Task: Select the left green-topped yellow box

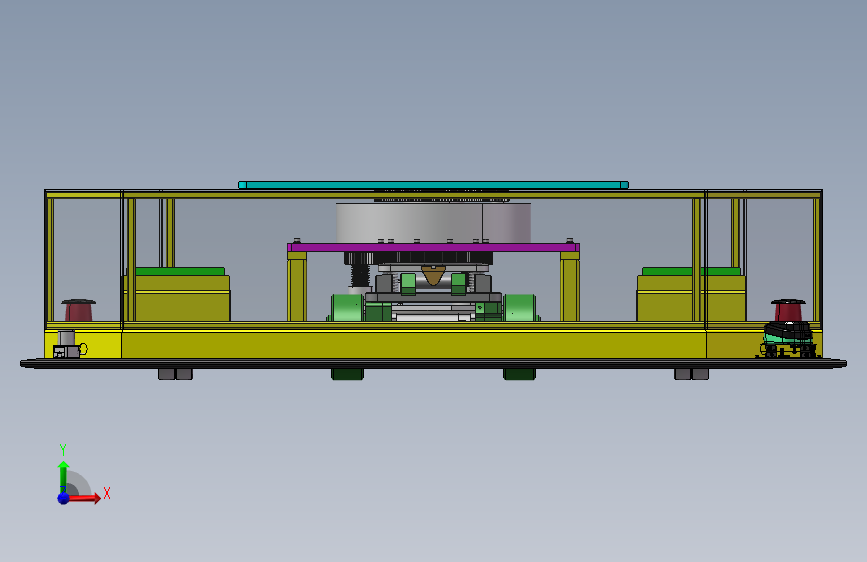Action: [178, 294]
